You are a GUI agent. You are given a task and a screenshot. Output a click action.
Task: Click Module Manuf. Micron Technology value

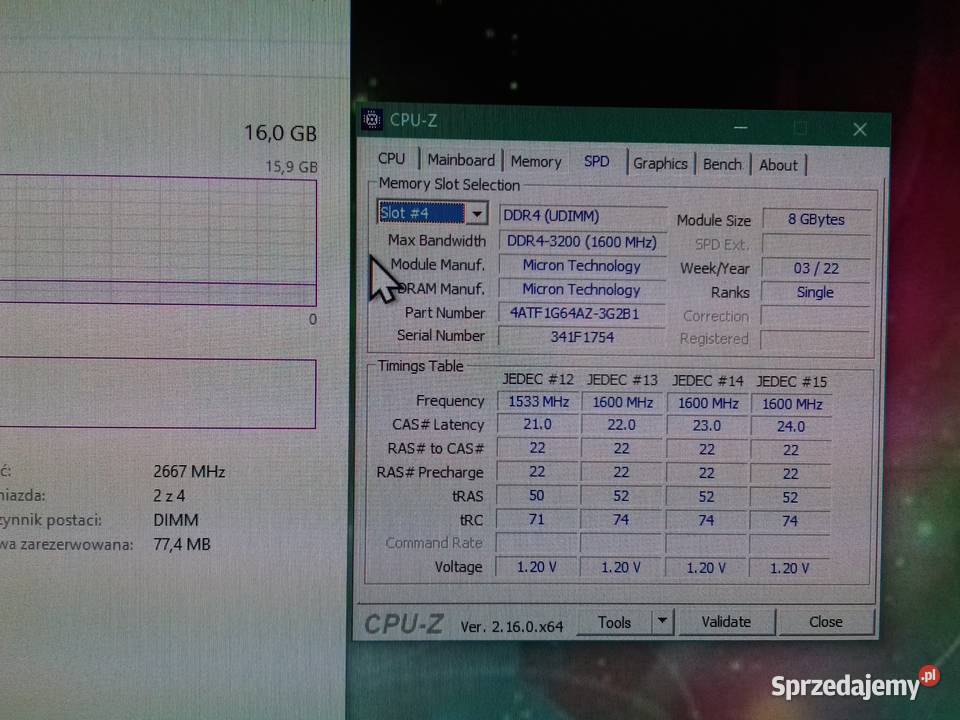click(x=581, y=266)
